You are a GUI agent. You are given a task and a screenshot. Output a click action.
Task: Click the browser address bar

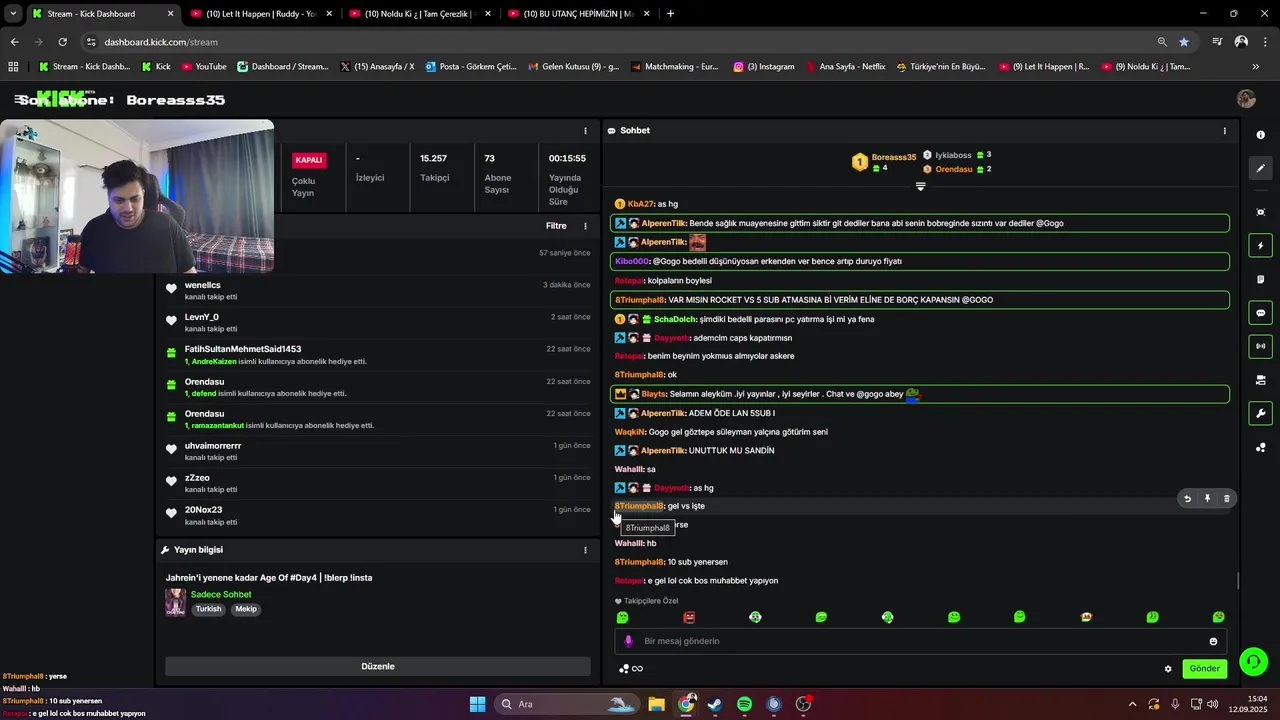[620, 42]
